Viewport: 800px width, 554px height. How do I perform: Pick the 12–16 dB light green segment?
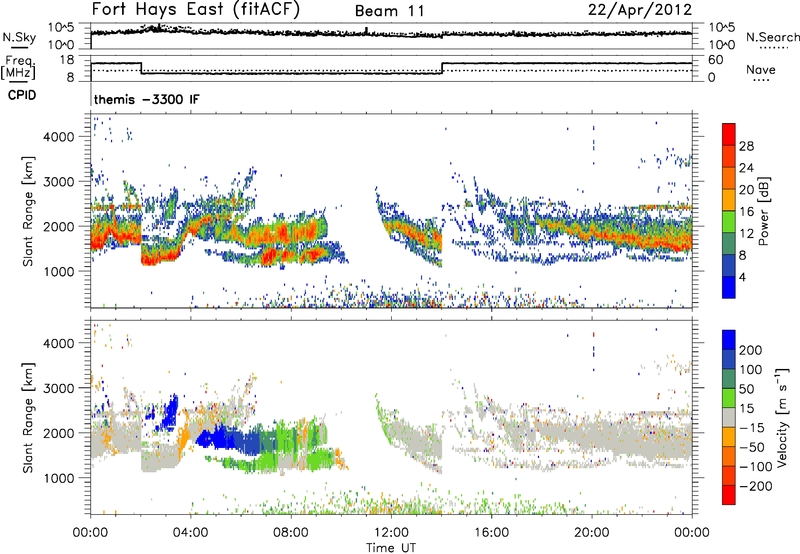tap(729, 221)
